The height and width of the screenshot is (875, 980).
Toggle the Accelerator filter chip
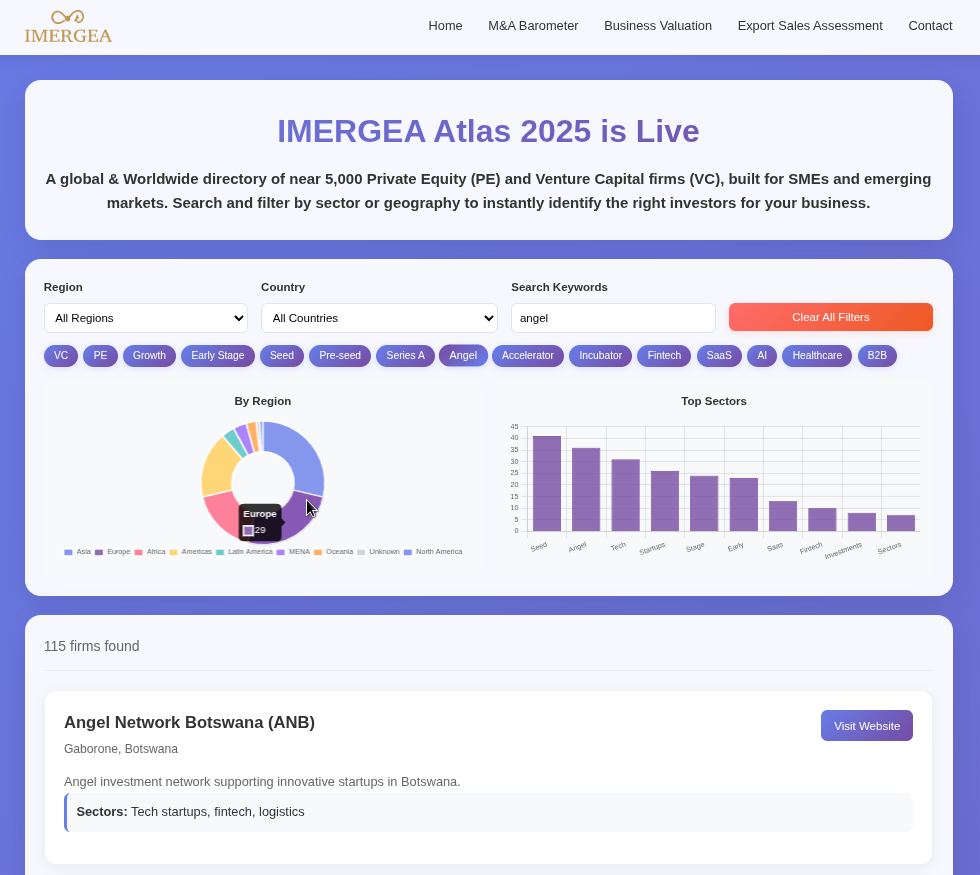click(528, 356)
